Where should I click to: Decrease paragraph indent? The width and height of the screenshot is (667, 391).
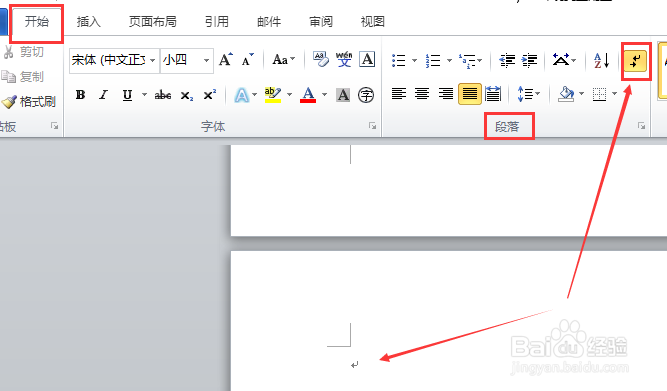507,60
